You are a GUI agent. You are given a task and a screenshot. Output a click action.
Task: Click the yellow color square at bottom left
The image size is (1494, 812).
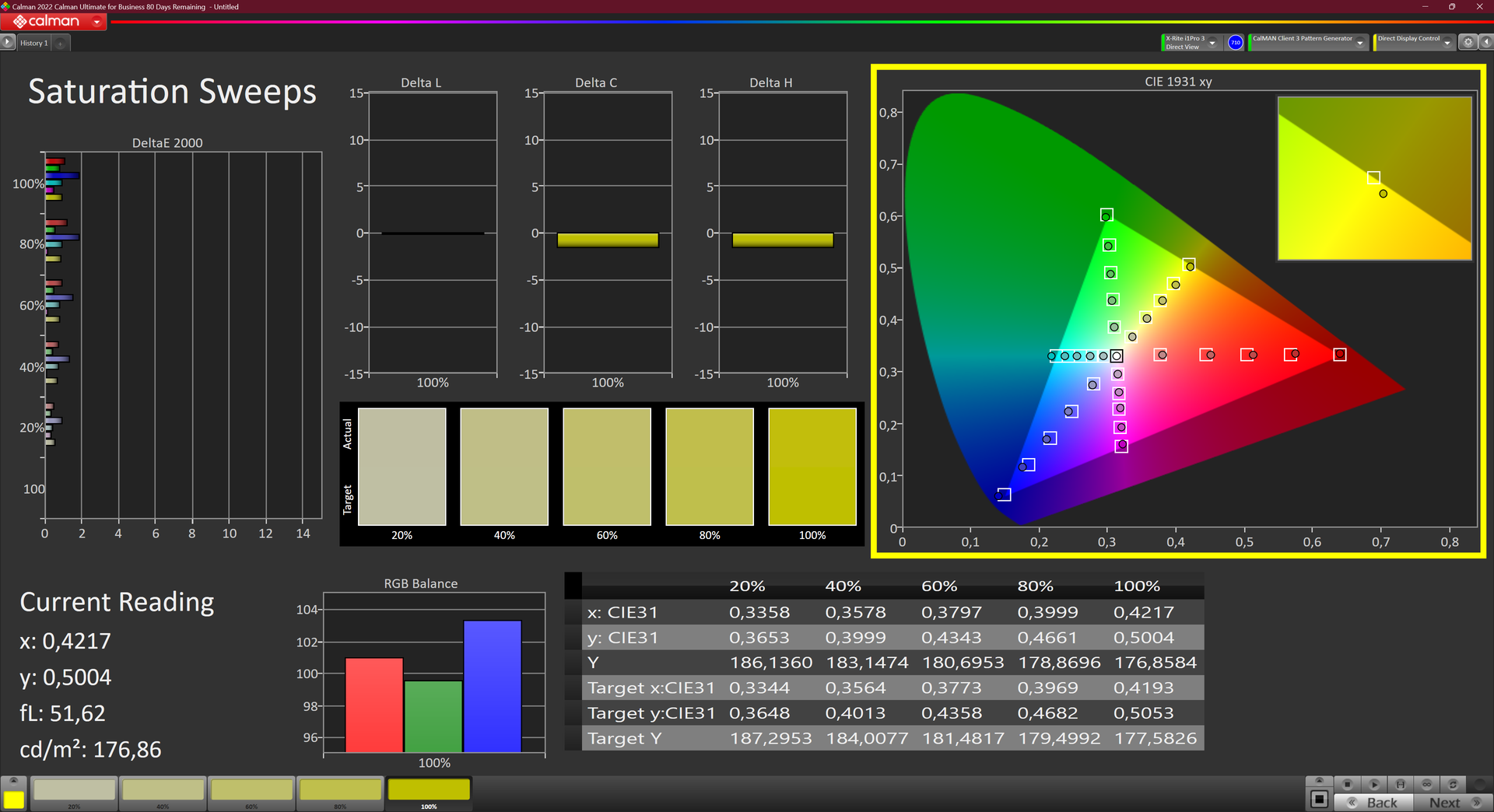pyautogui.click(x=13, y=800)
